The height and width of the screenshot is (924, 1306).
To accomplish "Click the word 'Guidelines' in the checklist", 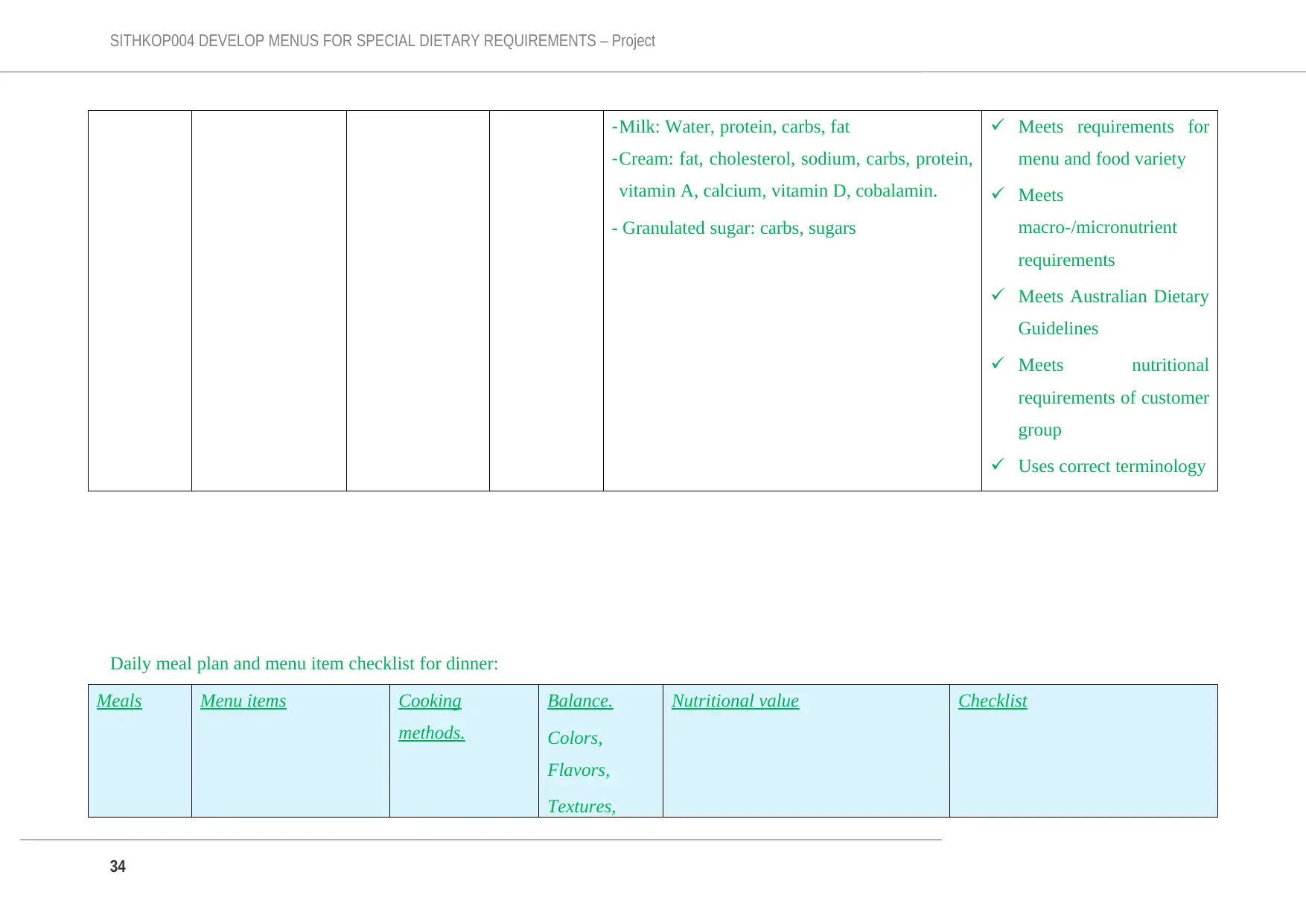I will pyautogui.click(x=1058, y=328).
